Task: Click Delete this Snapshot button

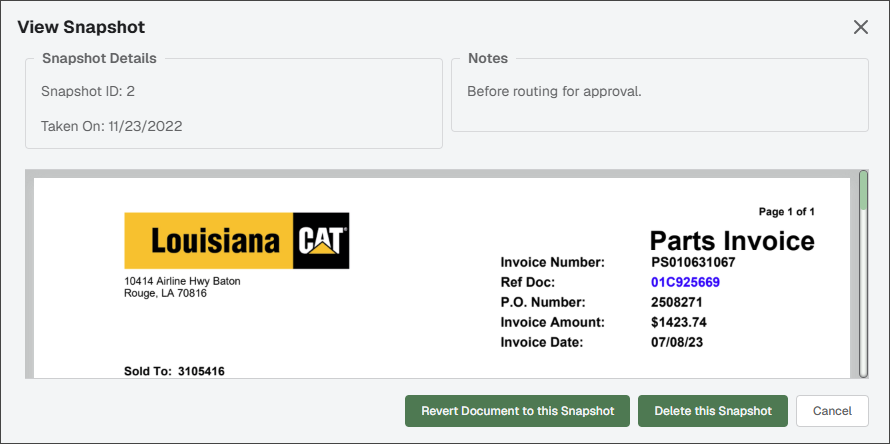Action: (713, 411)
